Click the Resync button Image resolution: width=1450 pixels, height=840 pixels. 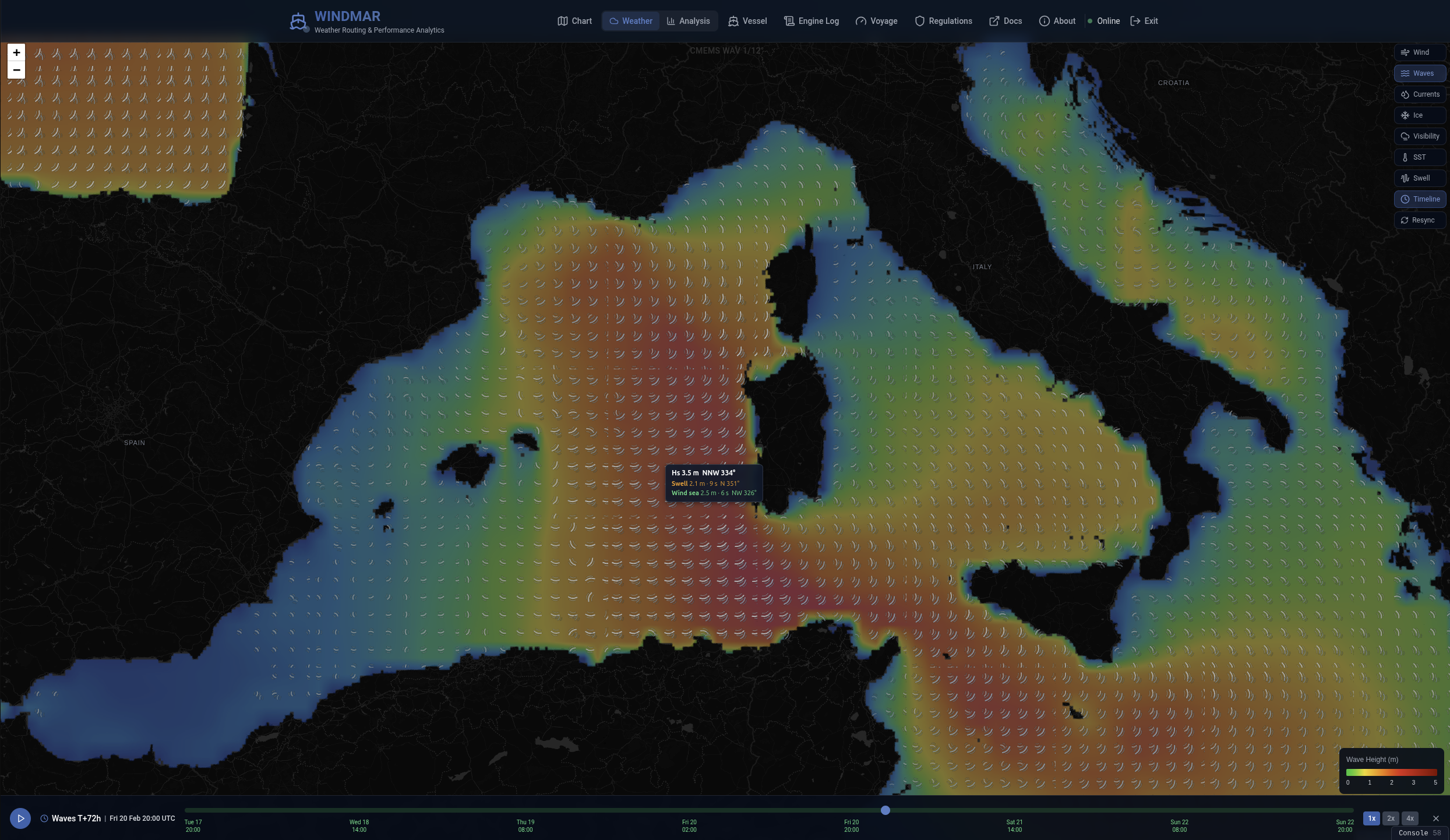point(1420,220)
